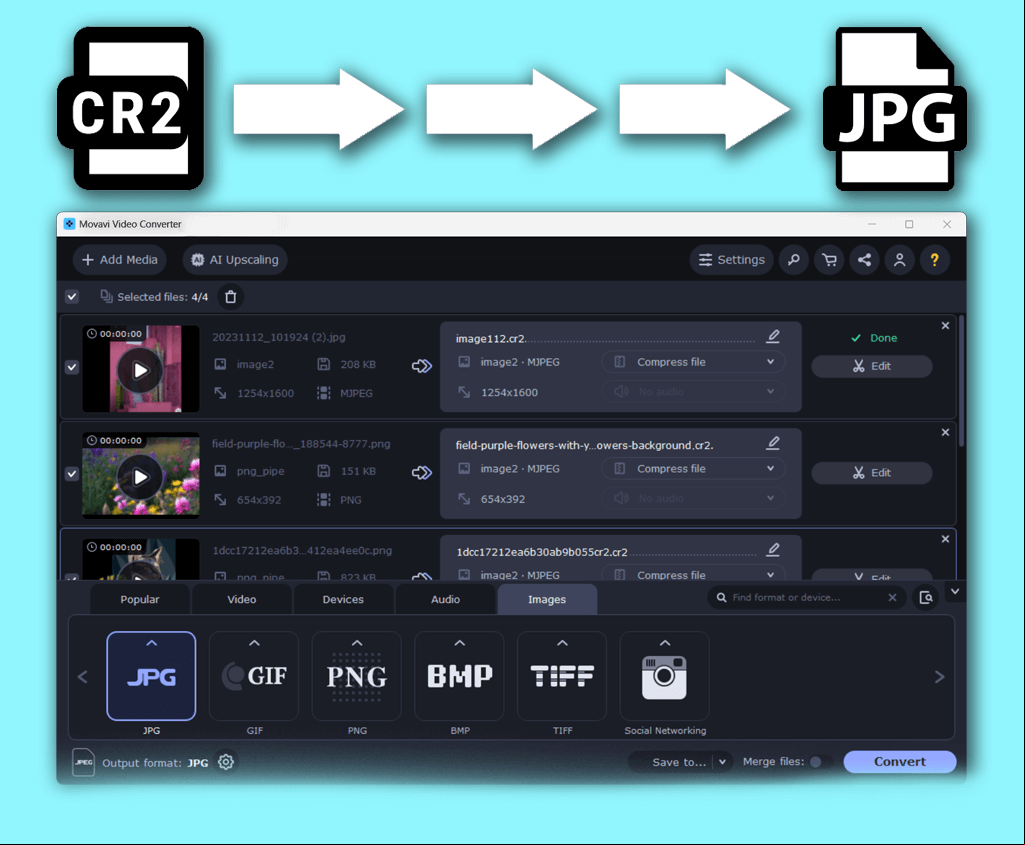Click the Done status text
This screenshot has height=845, width=1025.
(883, 338)
